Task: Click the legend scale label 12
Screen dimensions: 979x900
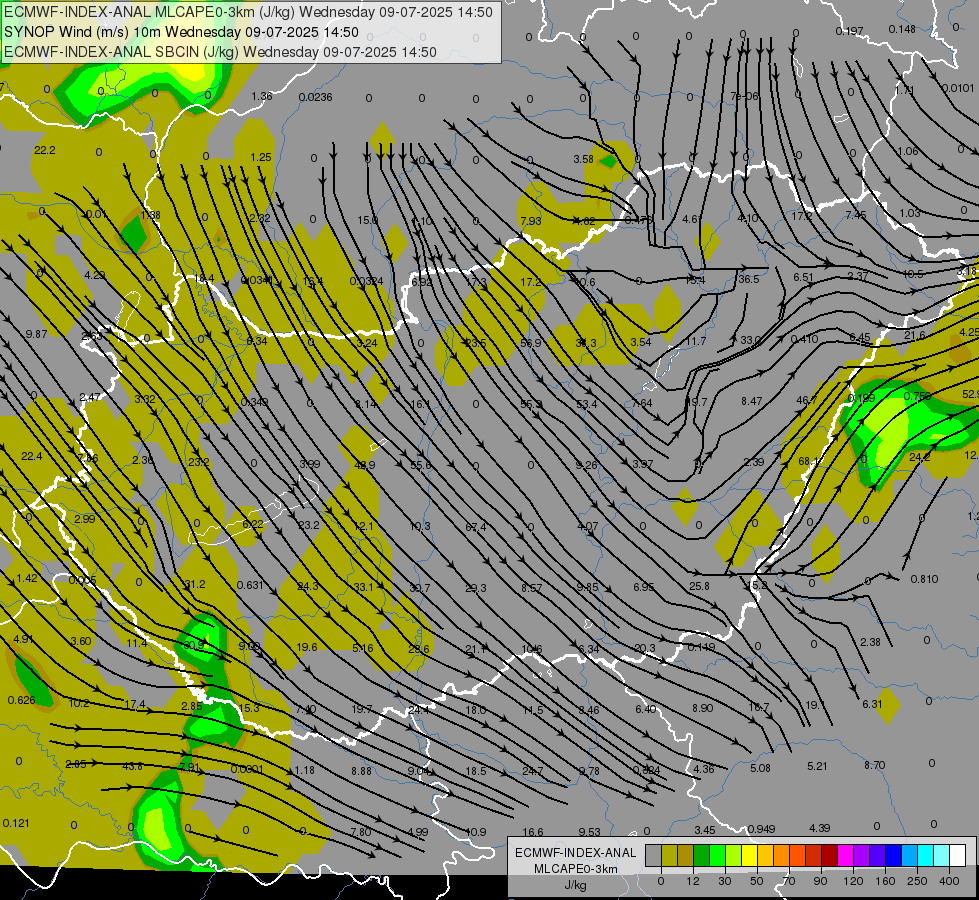Action: (x=692, y=881)
